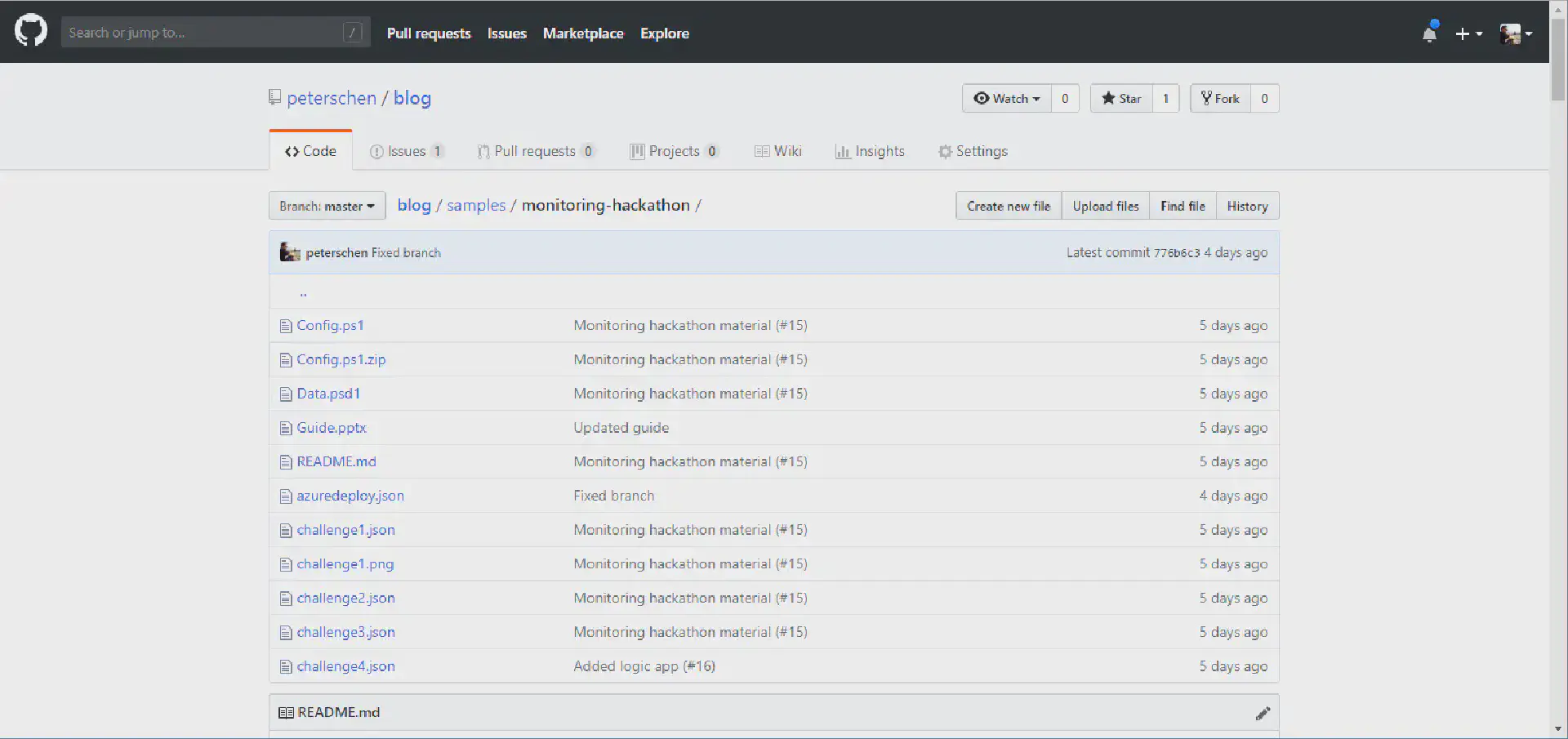Open the blog repository name link

pyautogui.click(x=412, y=98)
